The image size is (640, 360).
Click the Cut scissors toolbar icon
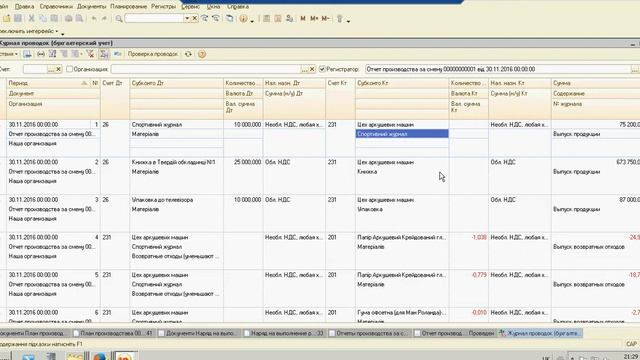31,18
